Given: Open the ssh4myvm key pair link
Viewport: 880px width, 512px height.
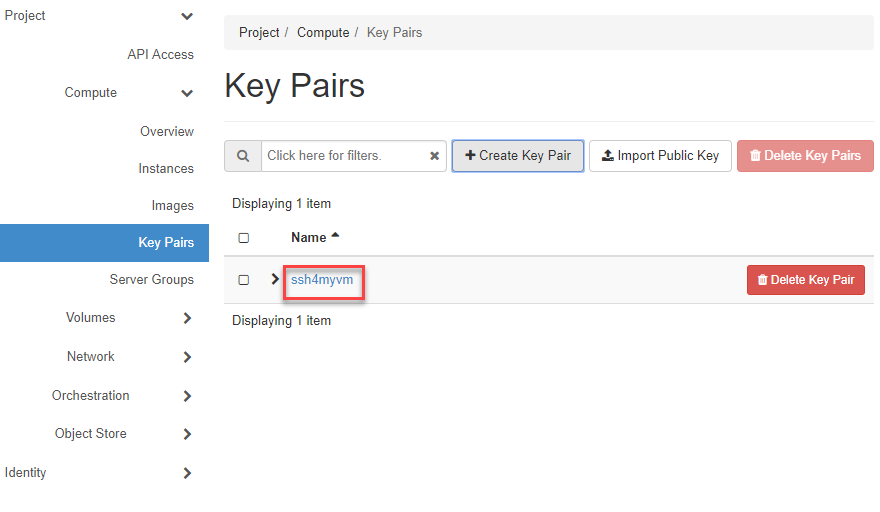Looking at the screenshot, I should tap(322, 280).
